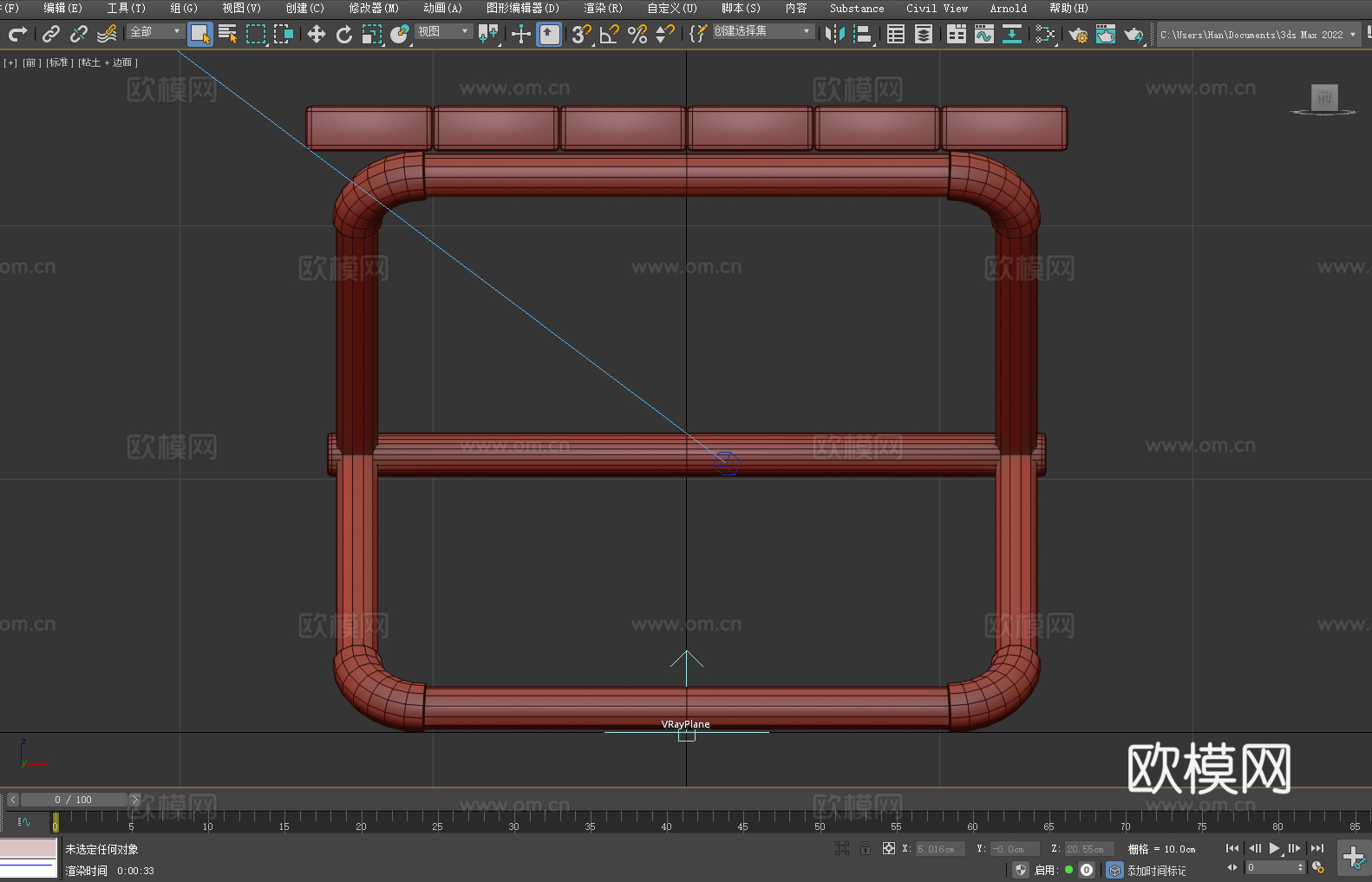Click the time slider 0 / 100 handle

coord(74,800)
